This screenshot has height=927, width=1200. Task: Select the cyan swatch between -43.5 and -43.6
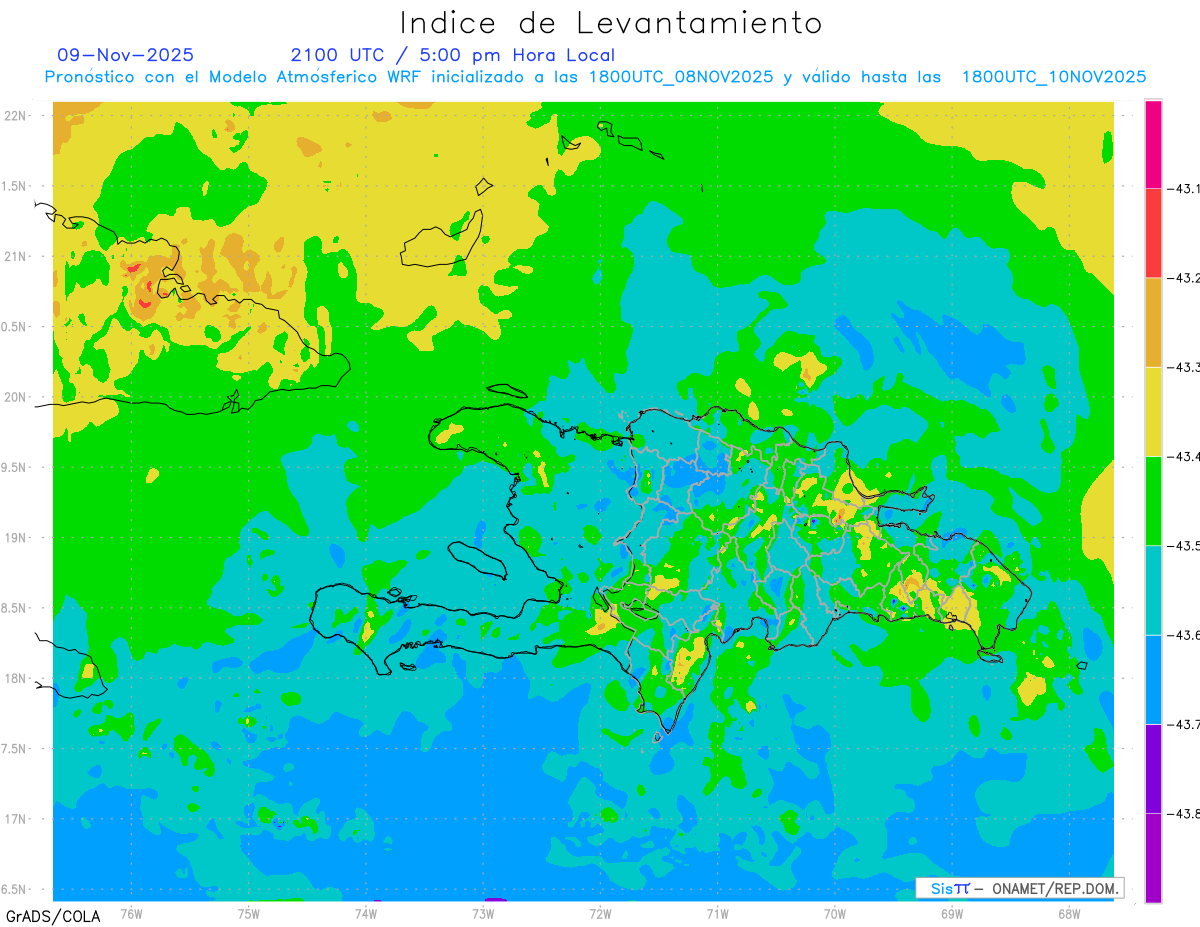1153,590
